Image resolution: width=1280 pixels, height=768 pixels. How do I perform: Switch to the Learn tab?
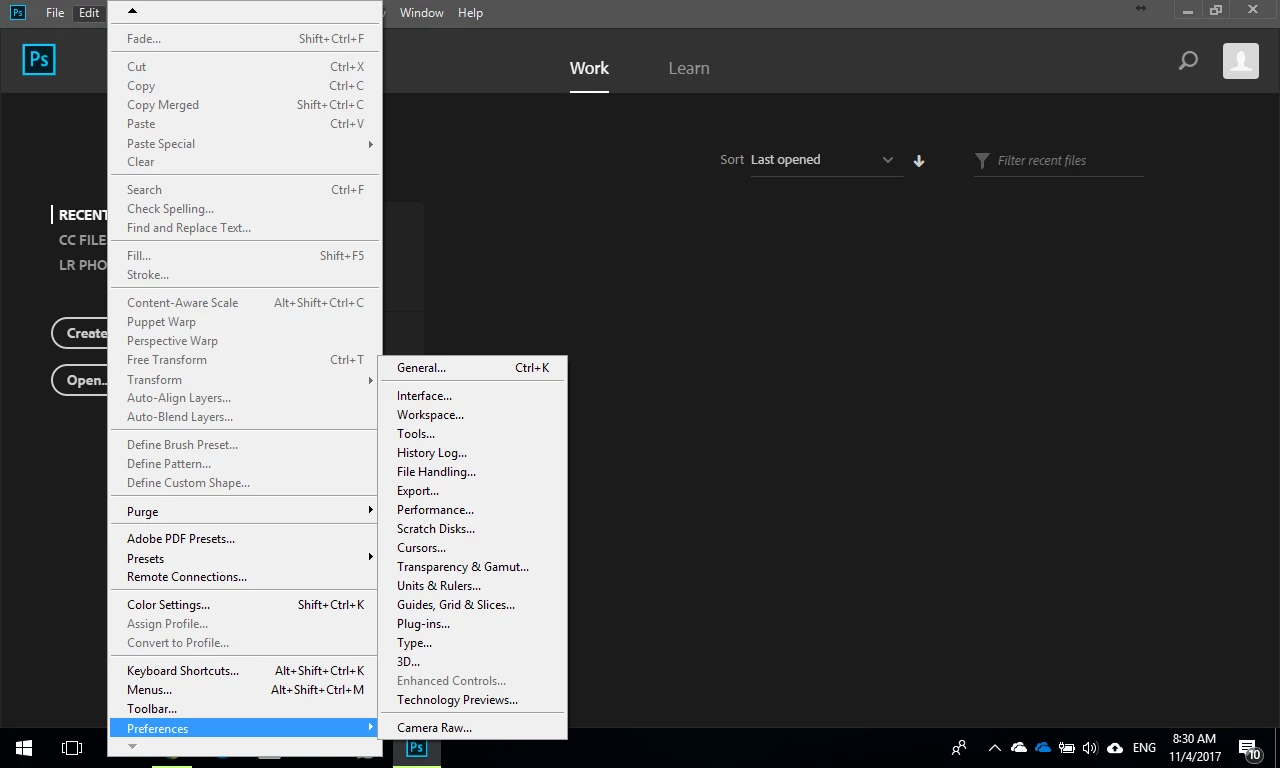[689, 68]
